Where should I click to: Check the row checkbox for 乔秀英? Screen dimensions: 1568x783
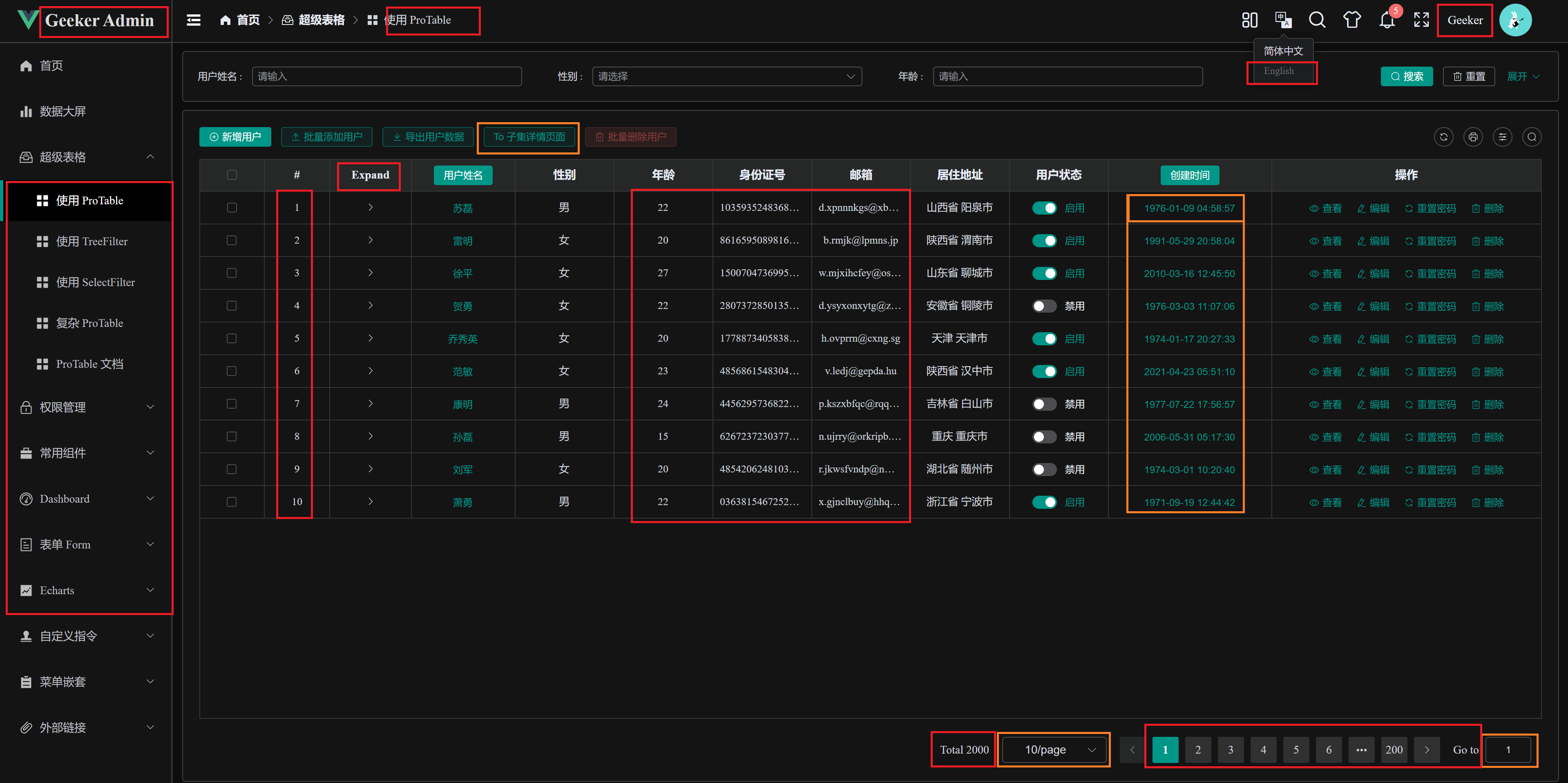232,338
